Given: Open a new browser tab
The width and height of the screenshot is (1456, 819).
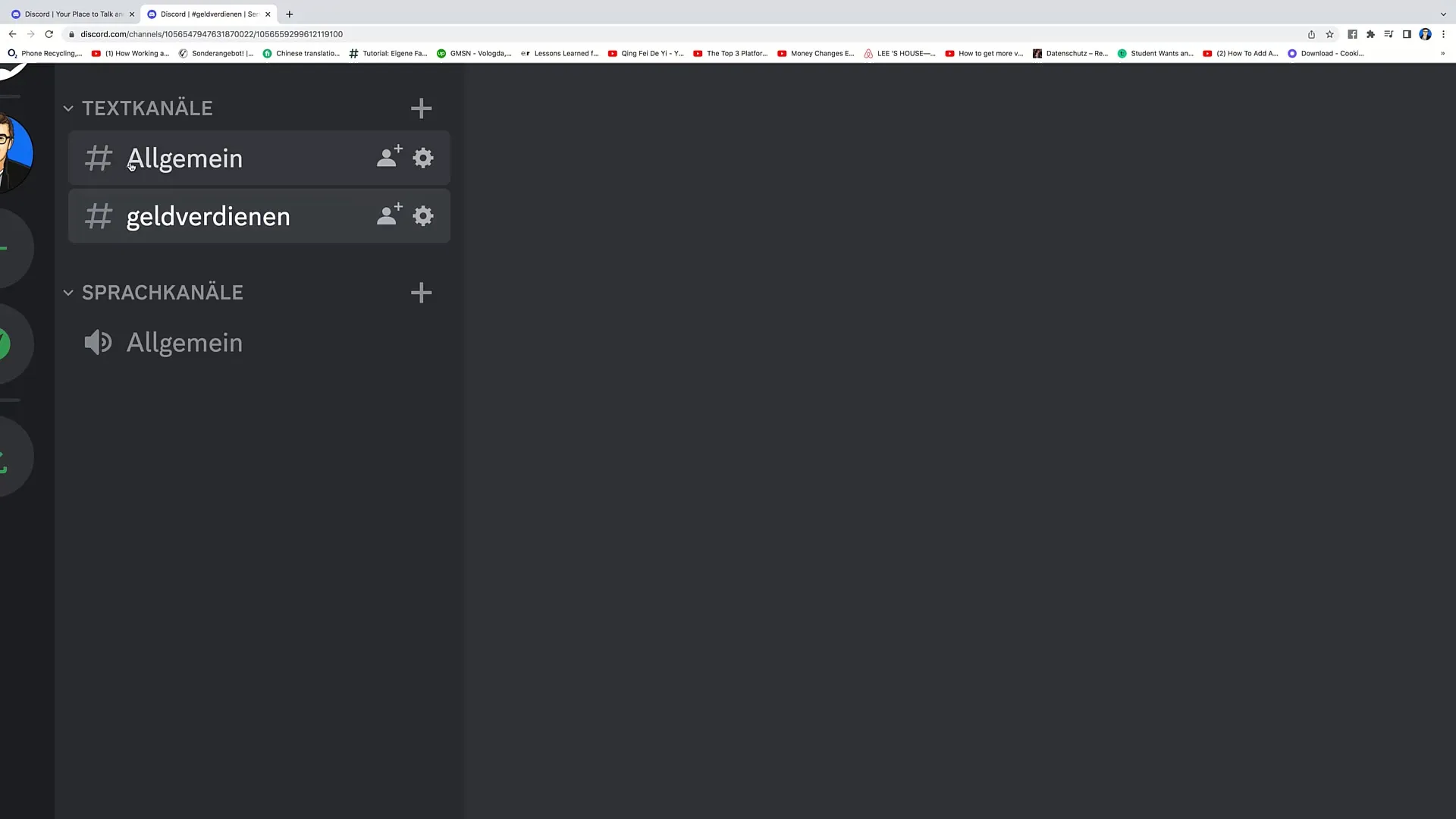Looking at the screenshot, I should tap(289, 14).
